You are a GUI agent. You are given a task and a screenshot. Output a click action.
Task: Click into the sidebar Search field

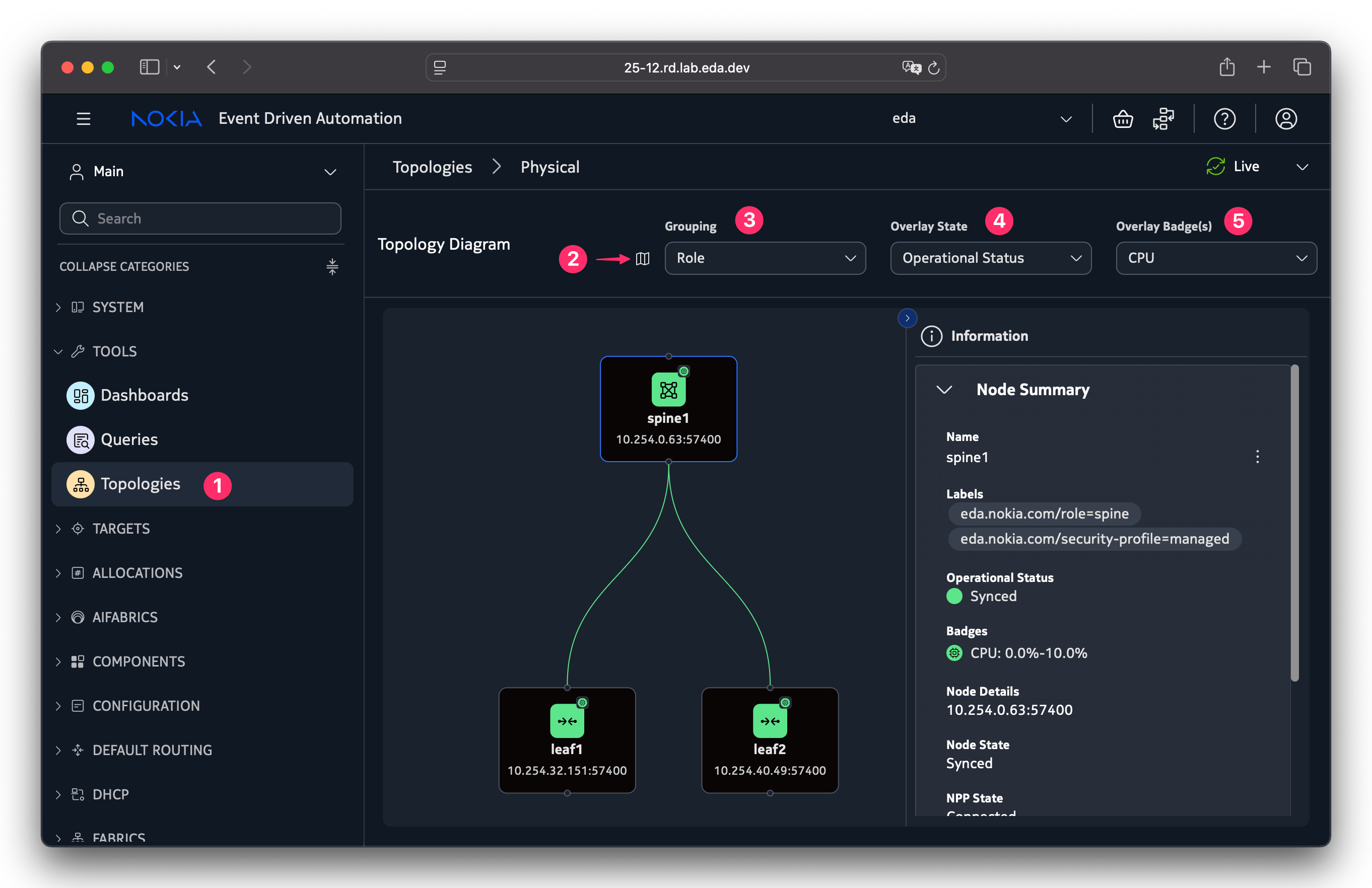(200, 218)
